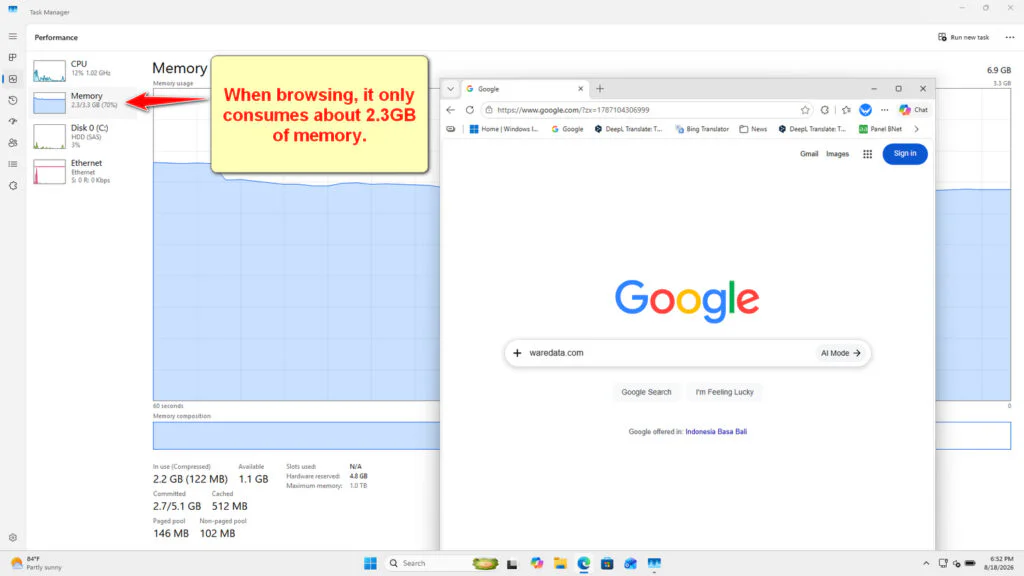Image resolution: width=1024 pixels, height=576 pixels.
Task: Open App history page in Task Manager
Action: [x=12, y=101]
